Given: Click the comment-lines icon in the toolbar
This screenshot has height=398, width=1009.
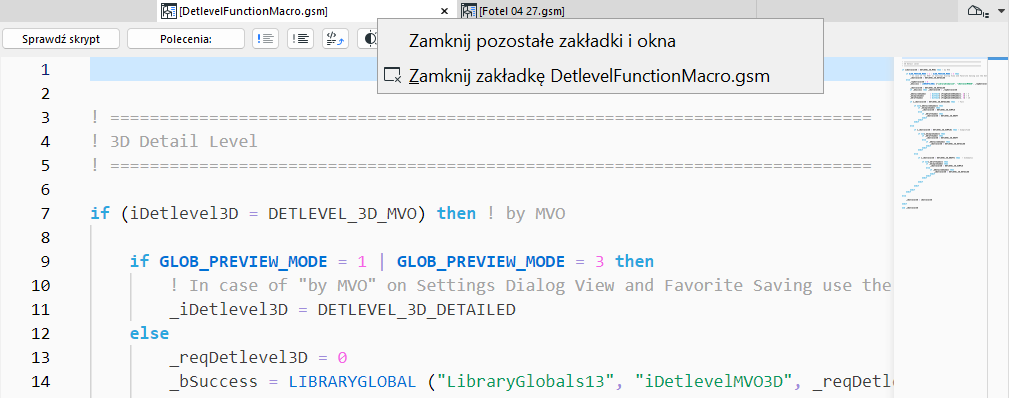Looking at the screenshot, I should click(x=264, y=39).
